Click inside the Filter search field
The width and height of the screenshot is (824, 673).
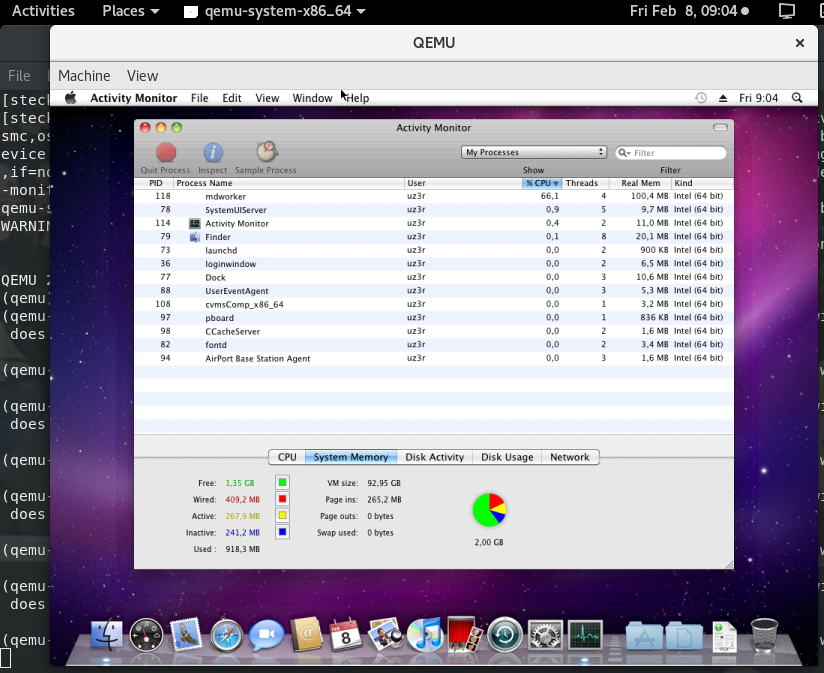[x=671, y=153]
